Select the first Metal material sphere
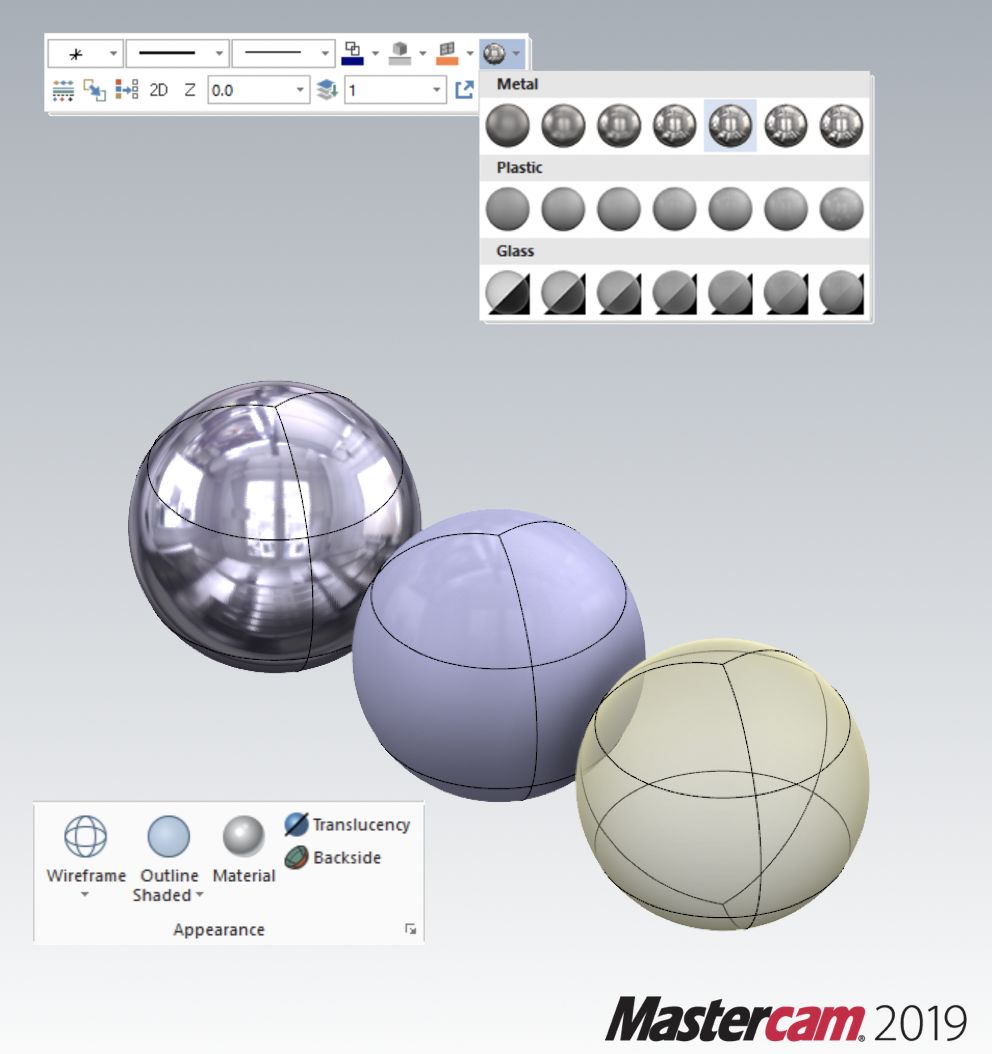Screen dimensions: 992x1054 (507, 126)
